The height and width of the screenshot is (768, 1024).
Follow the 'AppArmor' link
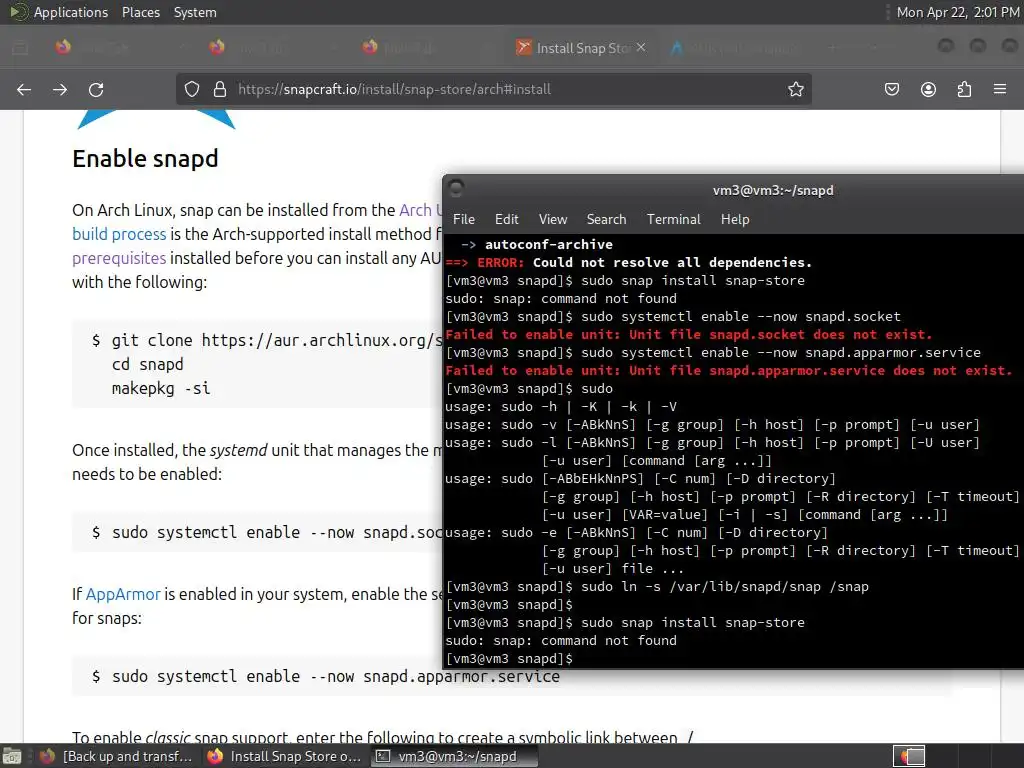point(123,594)
